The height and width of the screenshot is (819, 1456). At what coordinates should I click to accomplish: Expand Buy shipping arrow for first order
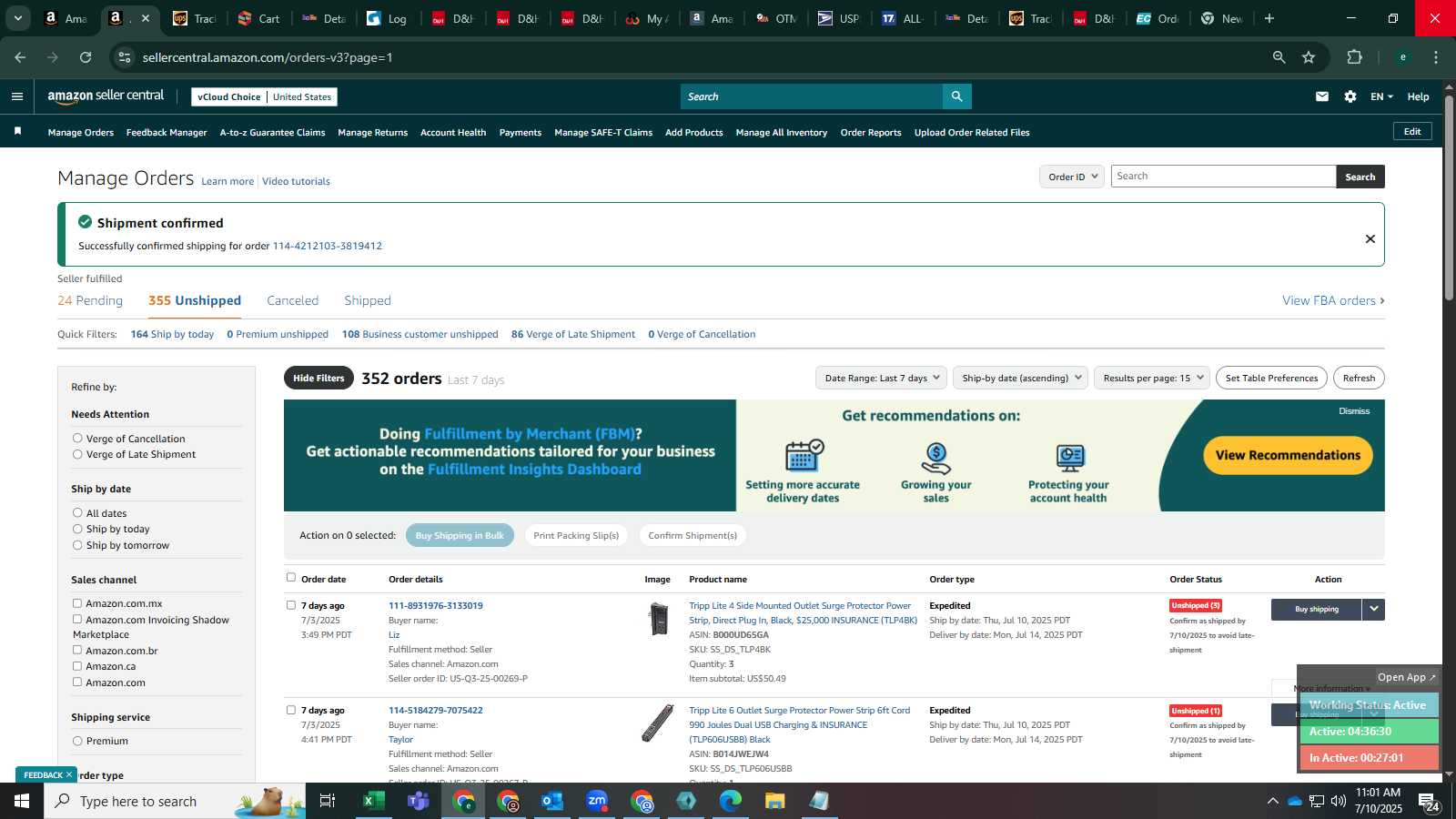[x=1374, y=609]
